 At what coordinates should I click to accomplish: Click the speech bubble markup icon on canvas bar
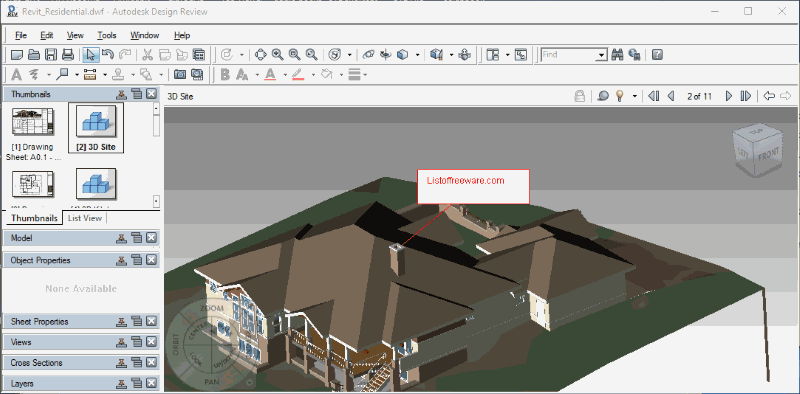tap(603, 96)
